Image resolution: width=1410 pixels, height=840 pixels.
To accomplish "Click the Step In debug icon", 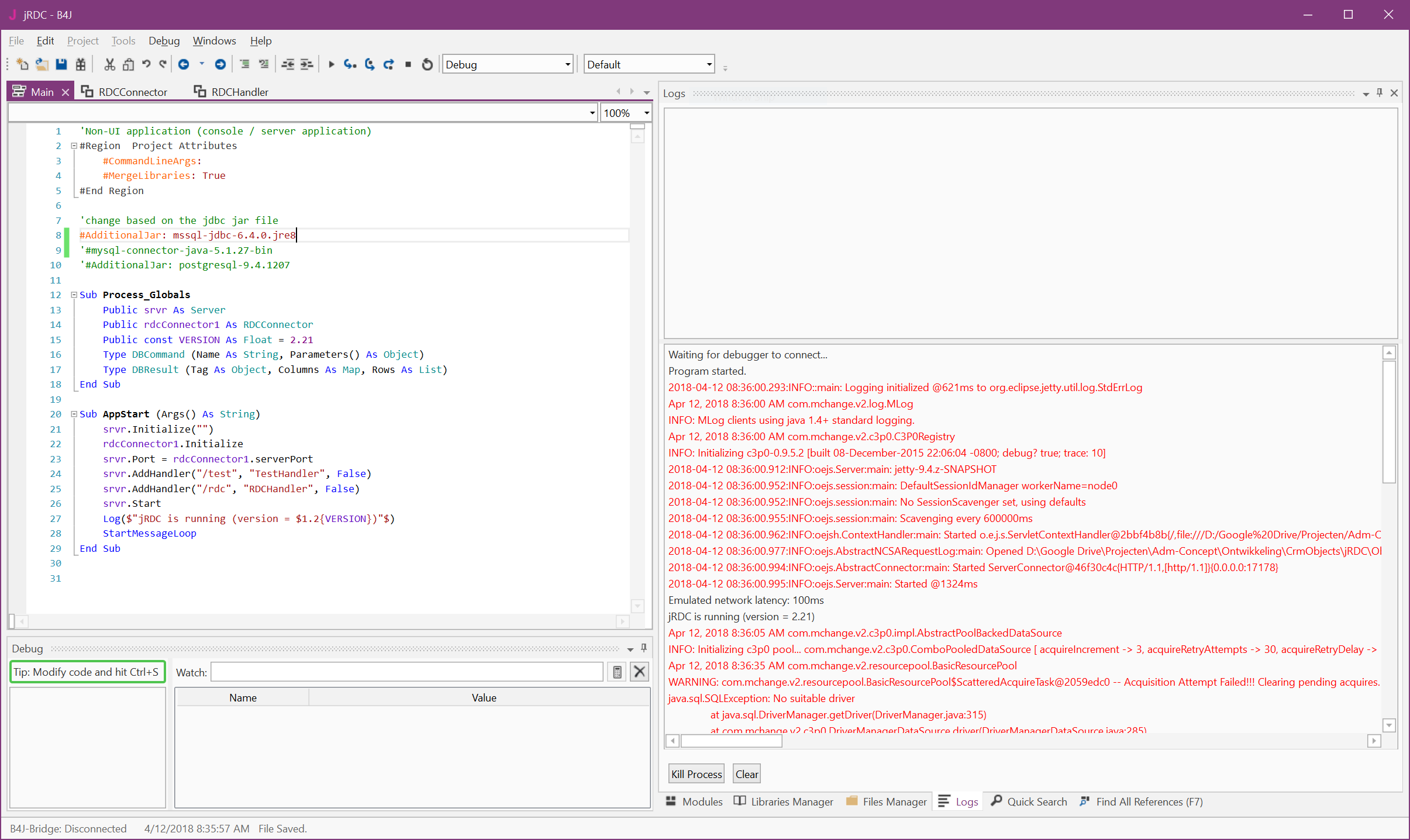I will click(x=350, y=64).
